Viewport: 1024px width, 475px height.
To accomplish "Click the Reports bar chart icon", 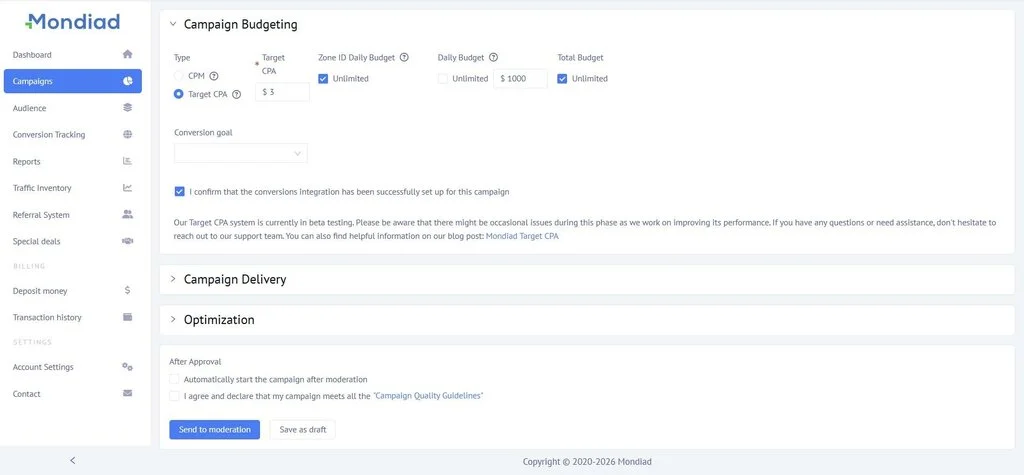I will (x=127, y=161).
